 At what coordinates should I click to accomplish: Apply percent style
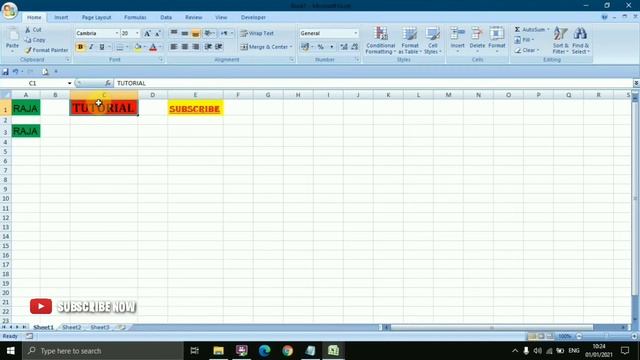[321, 47]
